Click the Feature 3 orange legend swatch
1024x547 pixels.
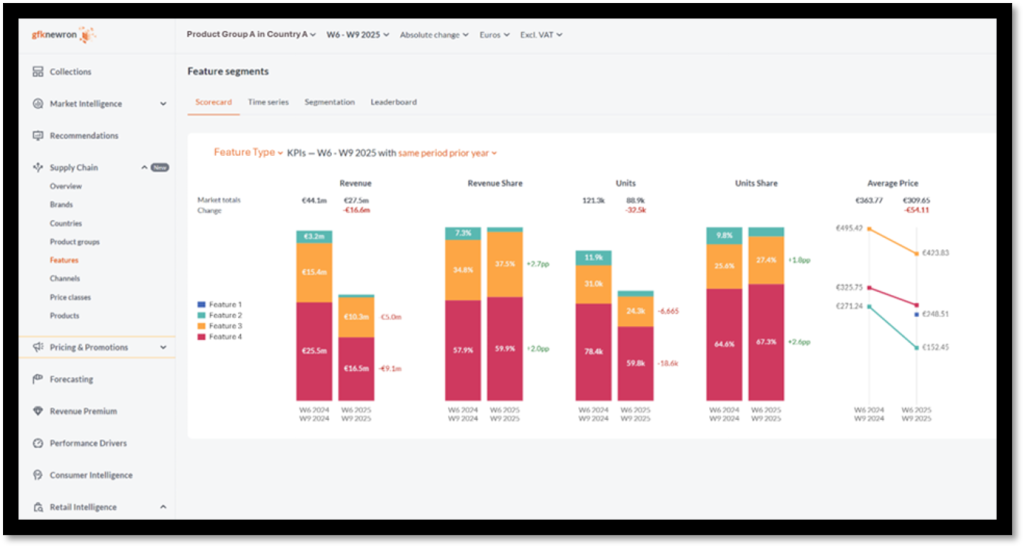click(201, 326)
